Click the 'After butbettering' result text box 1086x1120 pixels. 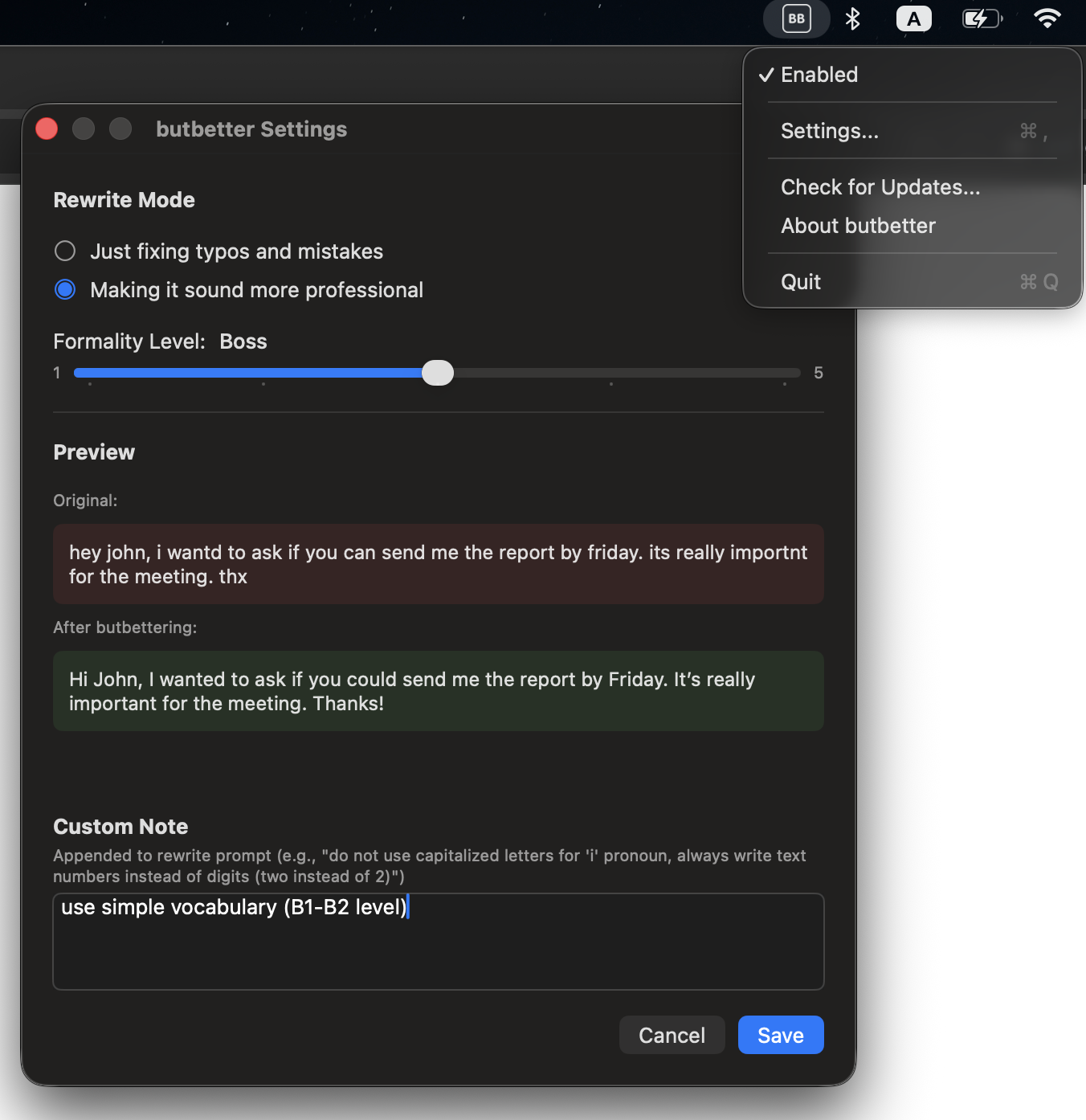tap(438, 691)
